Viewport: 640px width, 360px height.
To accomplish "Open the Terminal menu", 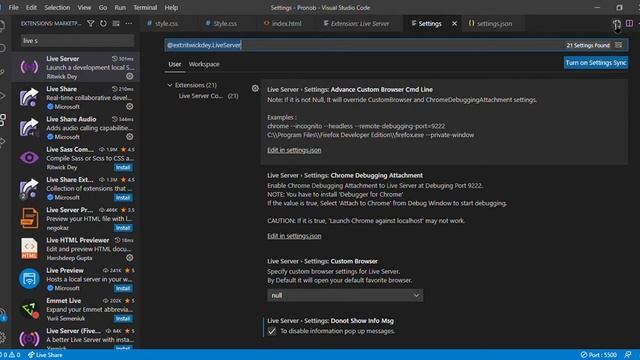I will point(145,7).
